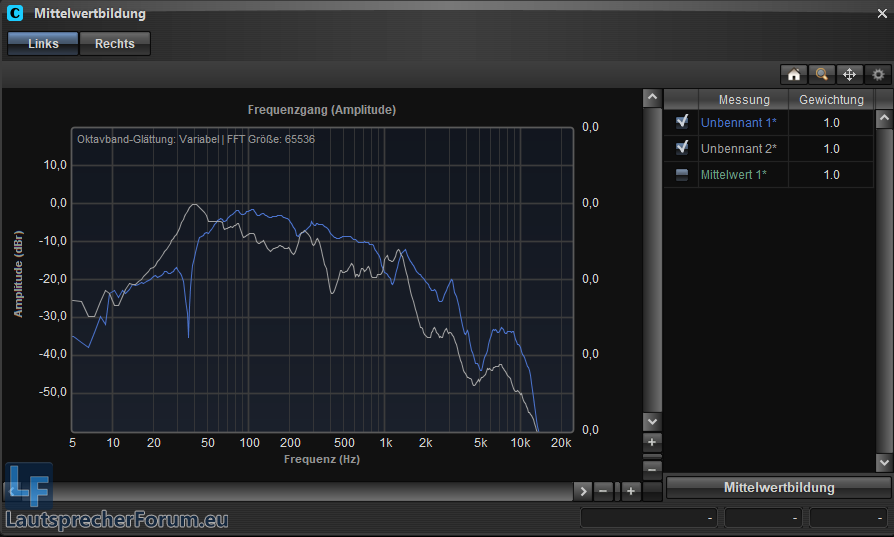894x537 pixels.
Task: Enable the Mittelwert 1* checkbox
Action: (682, 175)
